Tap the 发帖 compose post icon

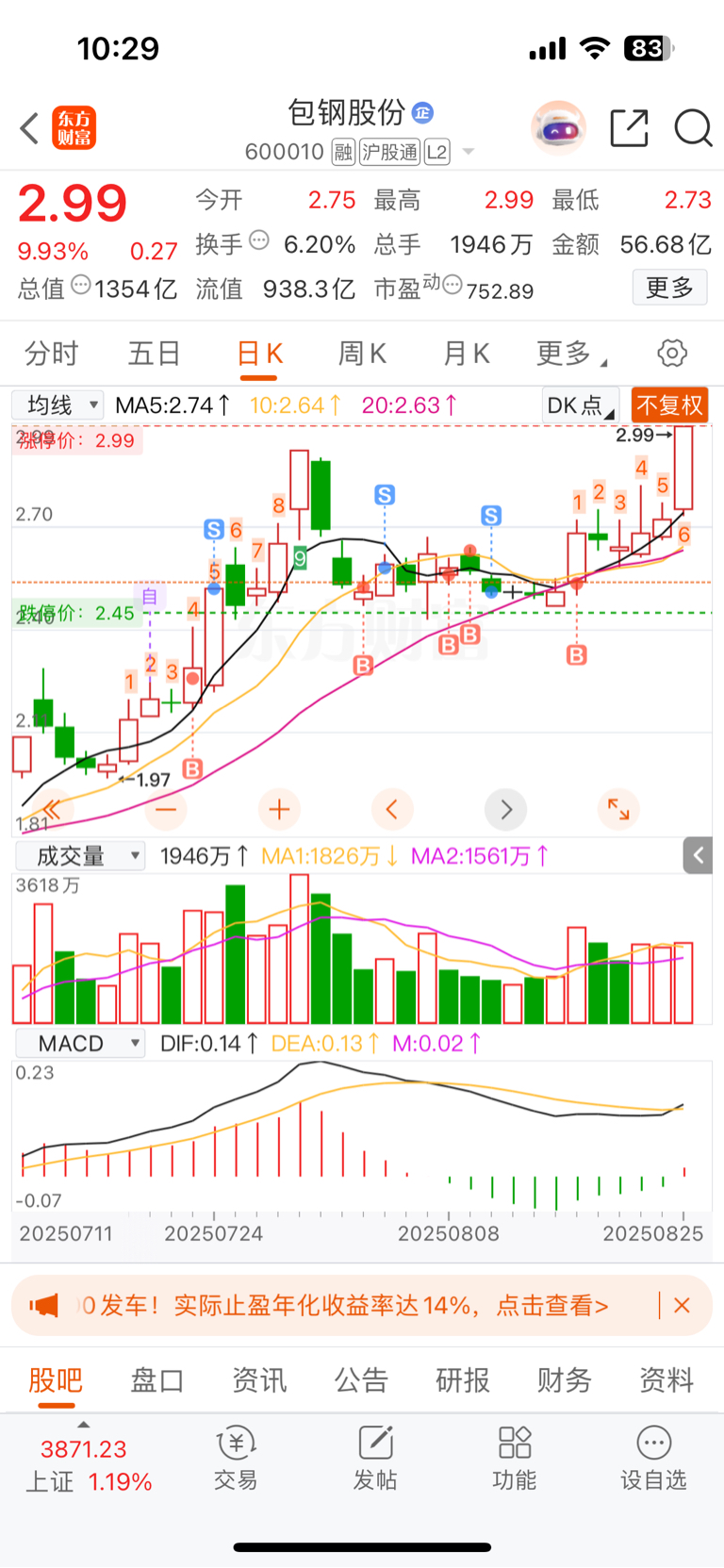[375, 1443]
